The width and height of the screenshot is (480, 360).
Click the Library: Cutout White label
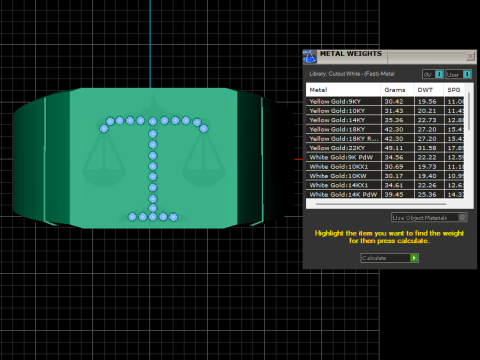coord(352,74)
